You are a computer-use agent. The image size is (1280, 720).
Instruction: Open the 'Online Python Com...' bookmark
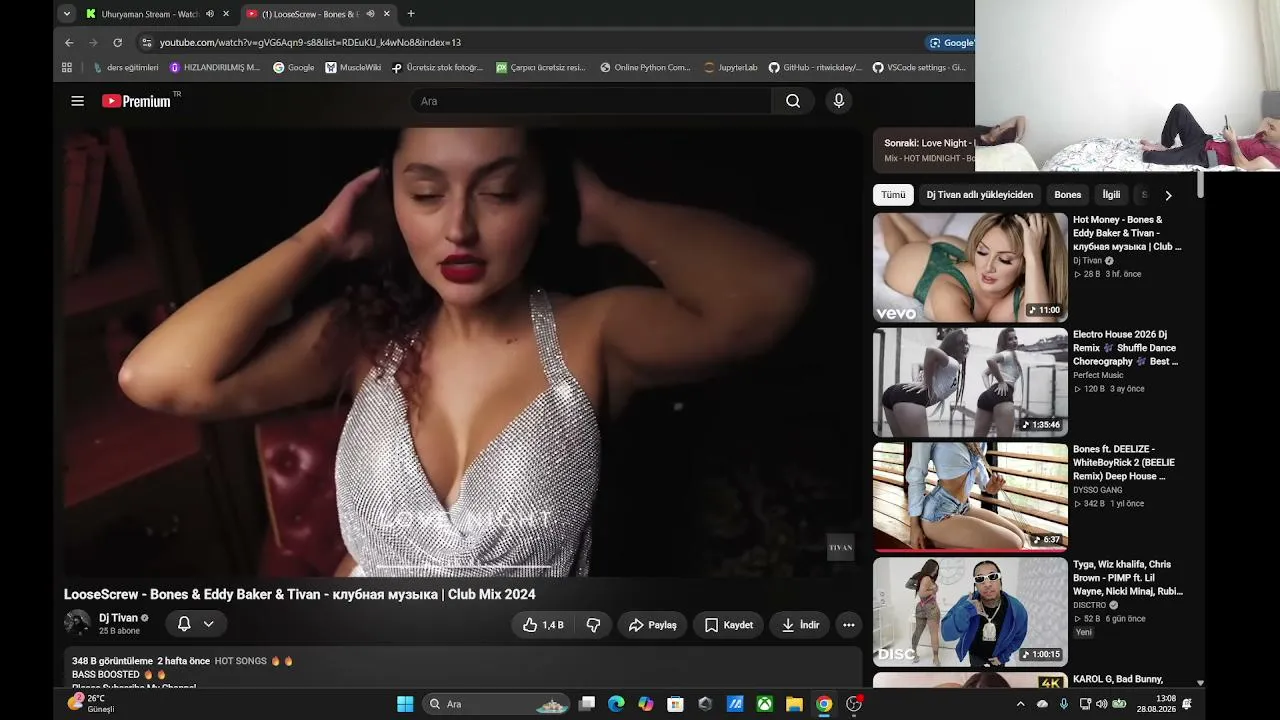click(645, 68)
